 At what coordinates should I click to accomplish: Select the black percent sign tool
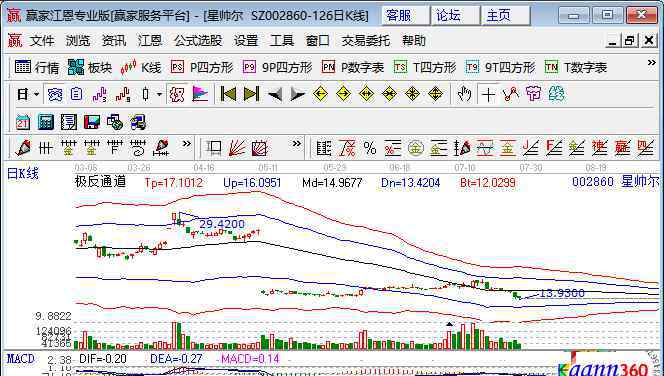tap(370, 148)
